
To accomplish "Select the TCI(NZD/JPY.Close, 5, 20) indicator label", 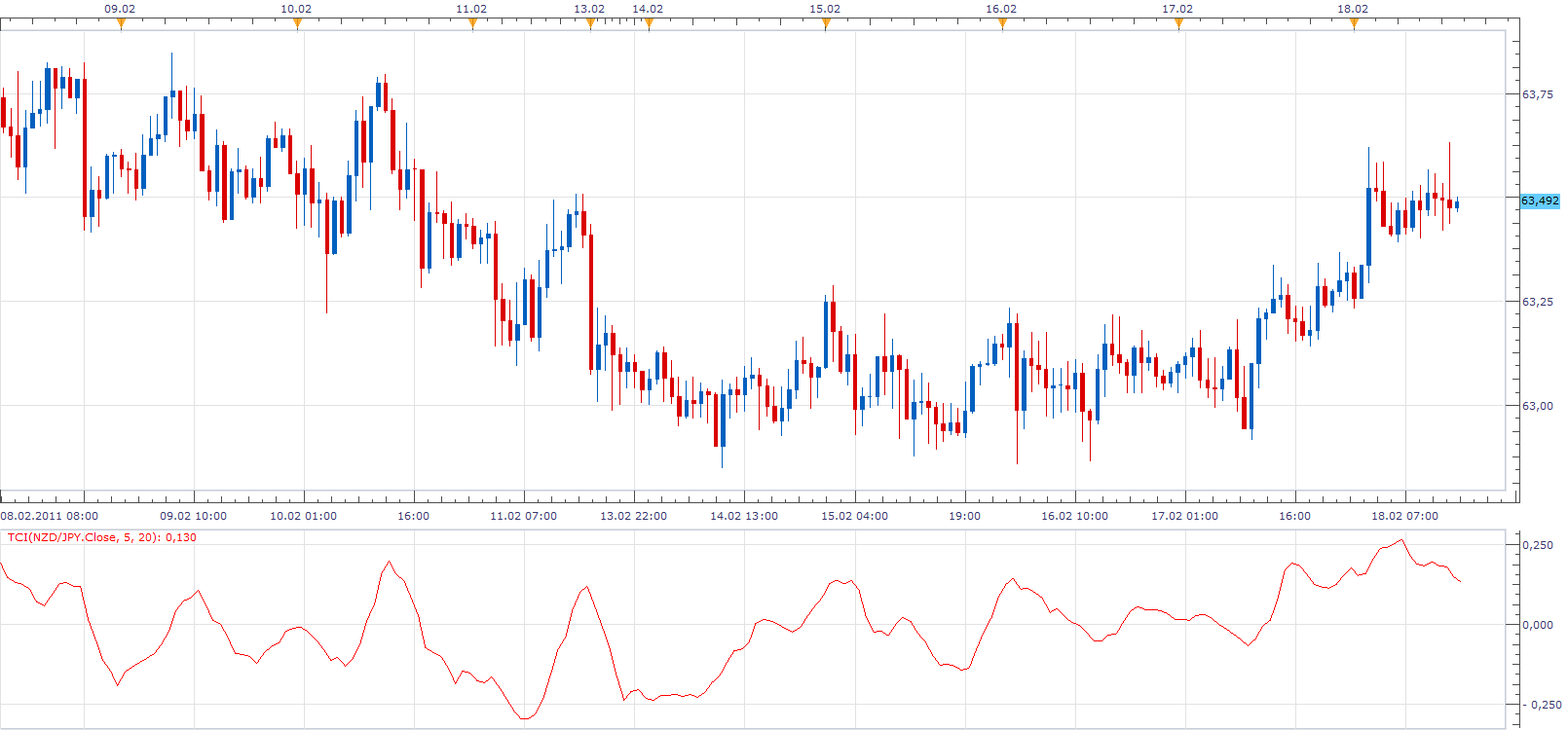I will (102, 537).
